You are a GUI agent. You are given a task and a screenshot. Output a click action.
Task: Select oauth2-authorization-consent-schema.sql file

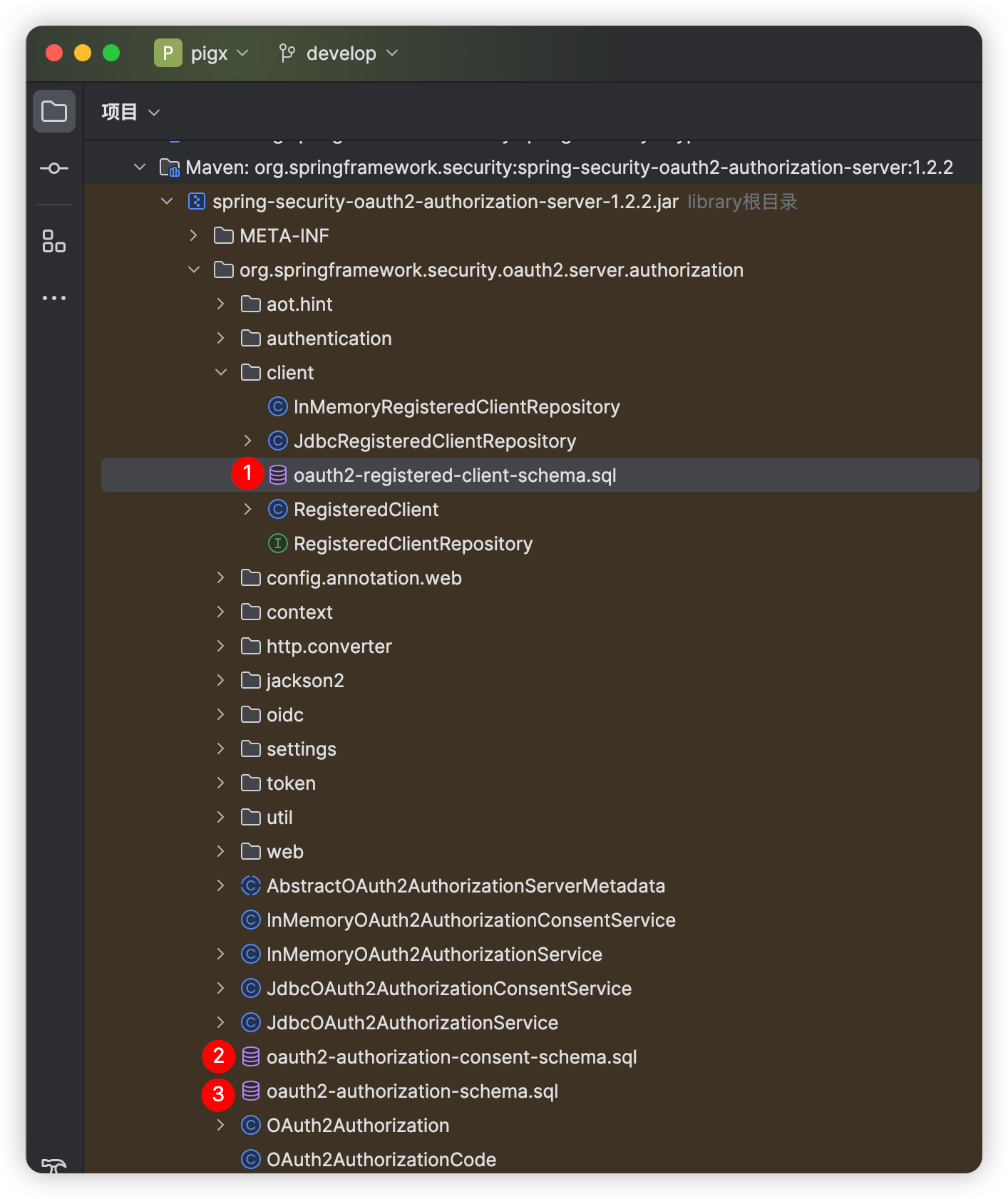pos(451,1057)
